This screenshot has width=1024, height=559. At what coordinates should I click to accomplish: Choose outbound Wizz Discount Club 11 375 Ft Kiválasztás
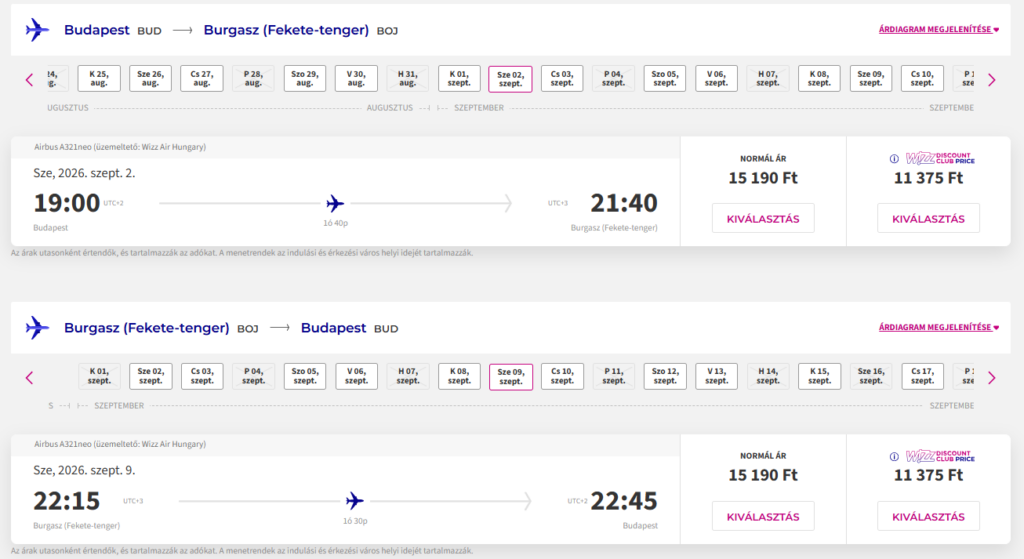[928, 219]
